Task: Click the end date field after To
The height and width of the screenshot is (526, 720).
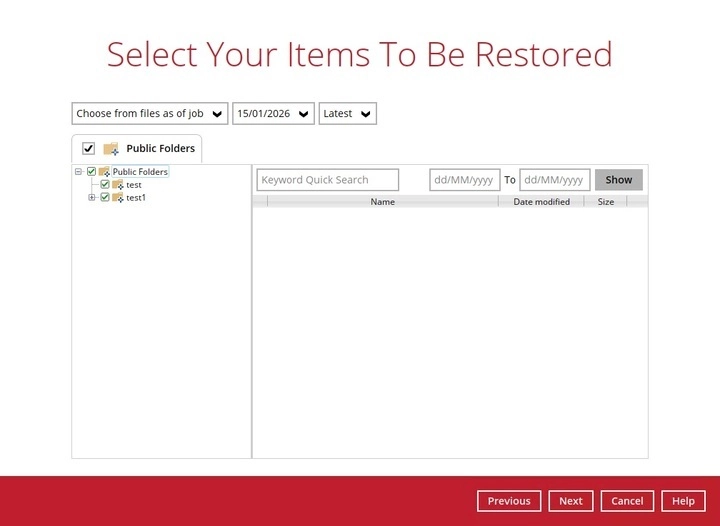Action: 555,180
